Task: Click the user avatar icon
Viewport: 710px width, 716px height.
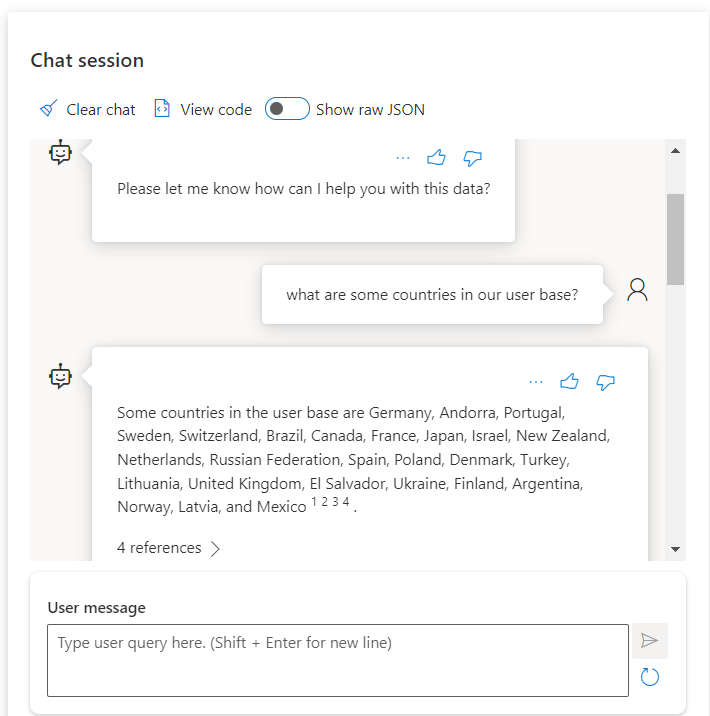Action: point(637,290)
